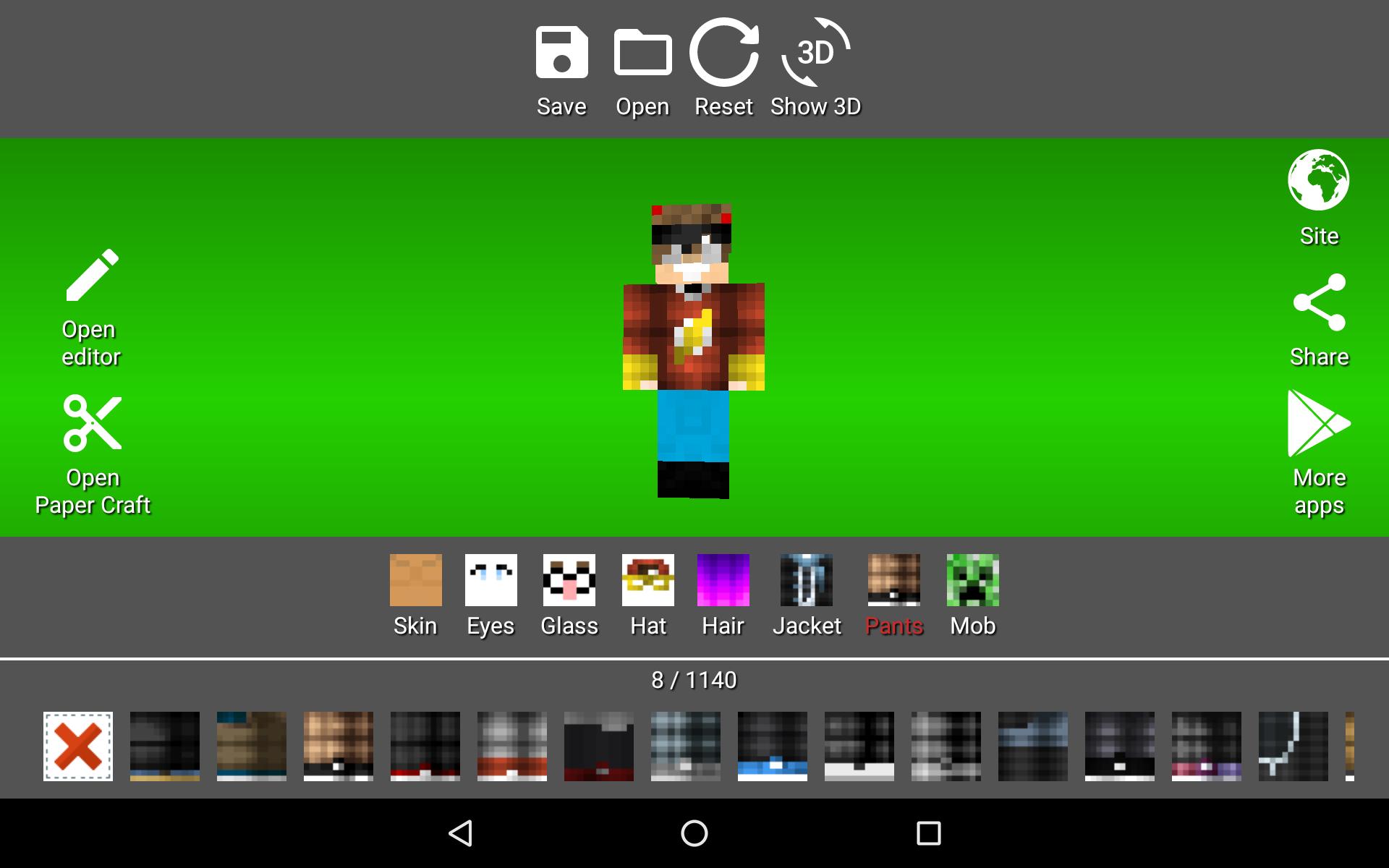Screen dimensions: 1389x868
Task: Pick the black pants with red hem
Action: 425,746
